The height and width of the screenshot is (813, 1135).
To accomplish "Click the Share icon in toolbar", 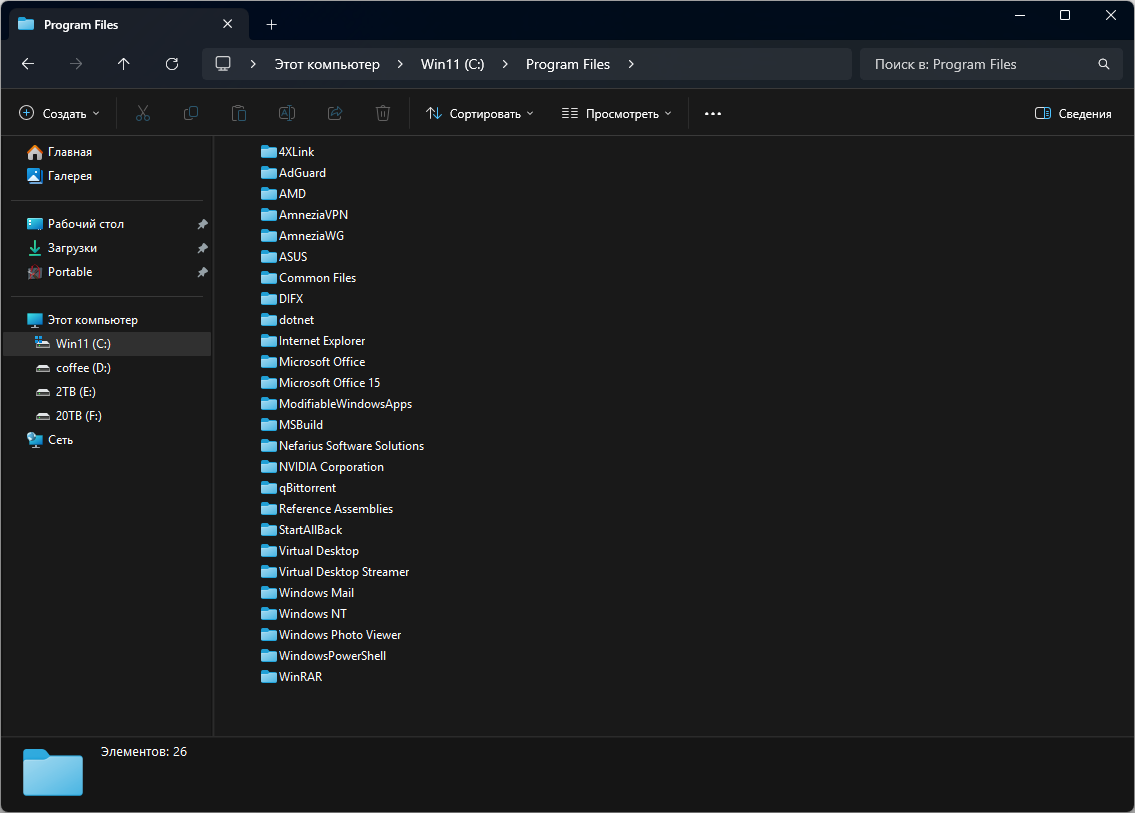I will 334,113.
